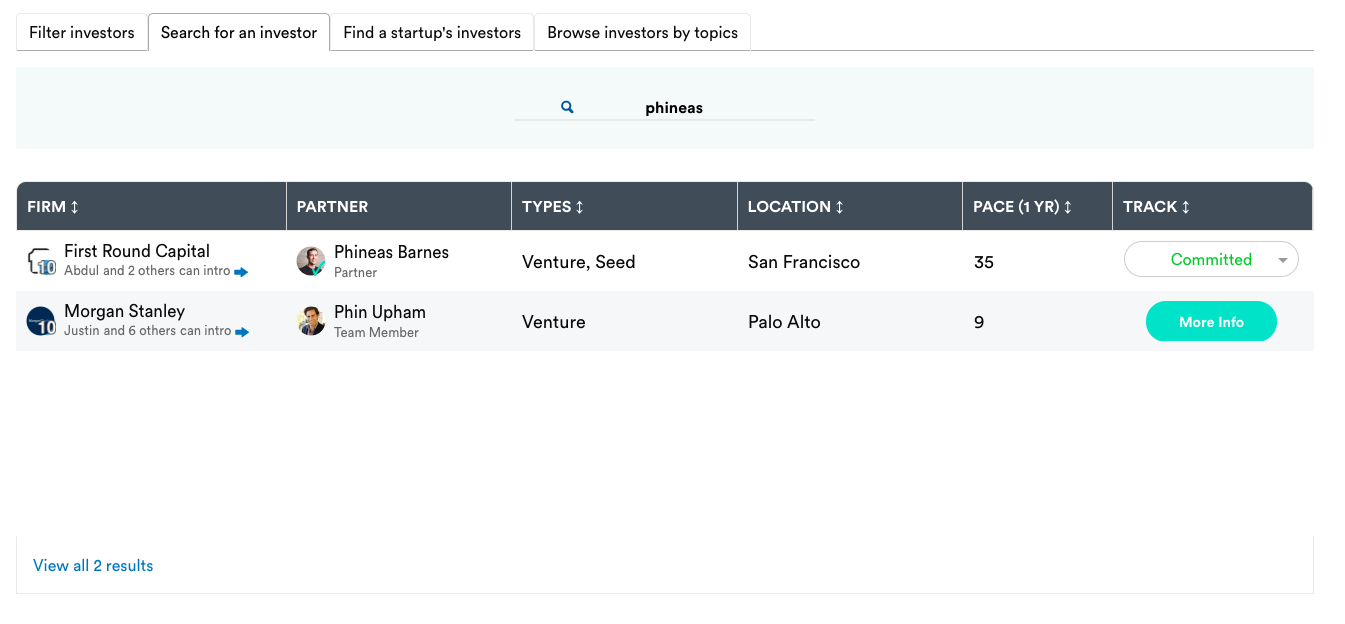Click intro arrow next to Abdul's connections
This screenshot has width=1345, height=624.
(241, 272)
